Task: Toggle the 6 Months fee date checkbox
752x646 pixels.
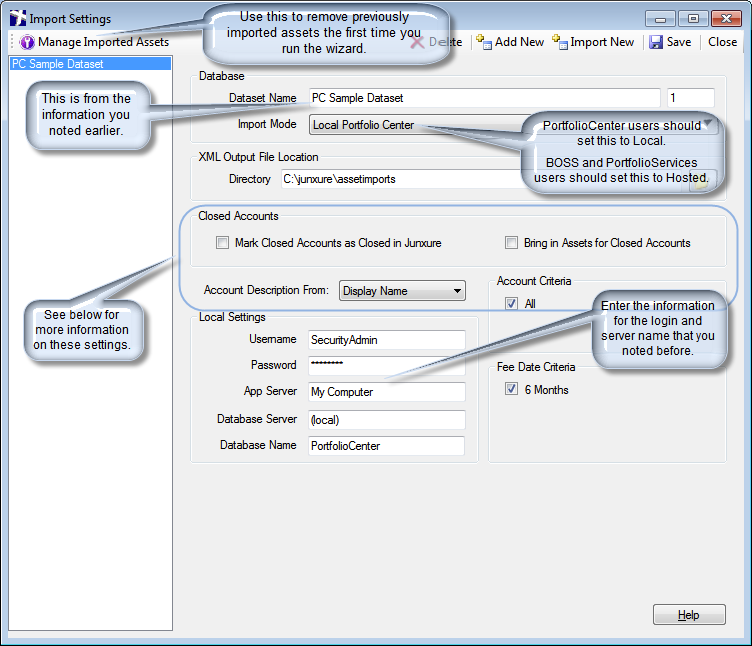Action: 511,389
